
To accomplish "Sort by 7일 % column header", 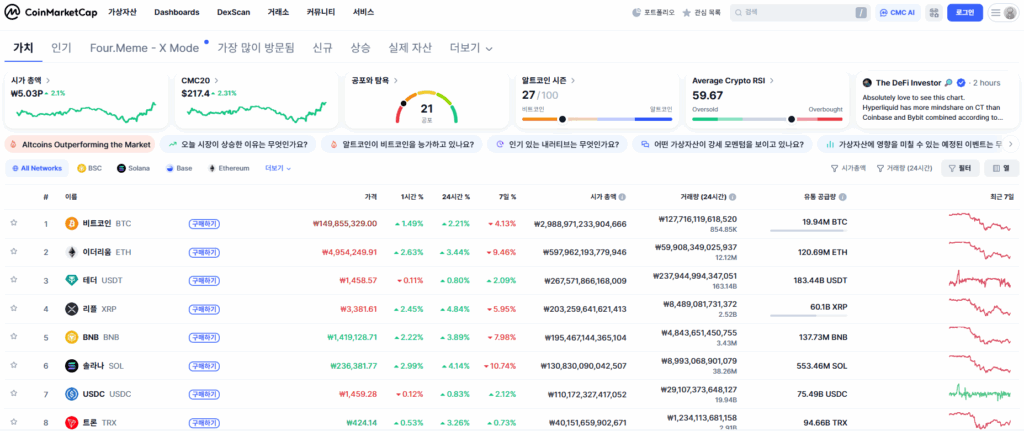I will [506, 197].
